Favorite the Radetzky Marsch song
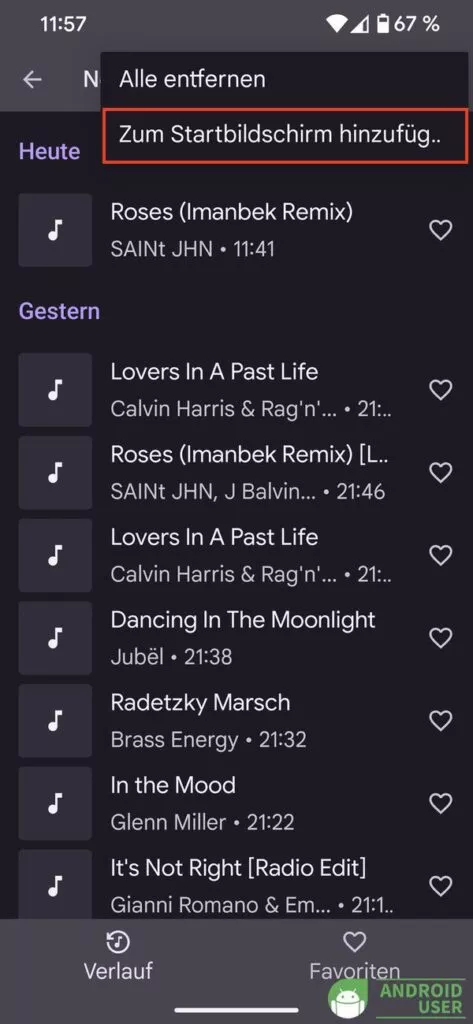Screen dimensions: 473x1024 (440, 720)
